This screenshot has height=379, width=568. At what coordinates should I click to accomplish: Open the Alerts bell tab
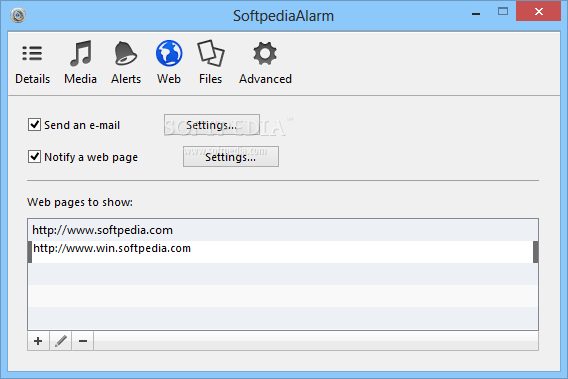coord(126,63)
